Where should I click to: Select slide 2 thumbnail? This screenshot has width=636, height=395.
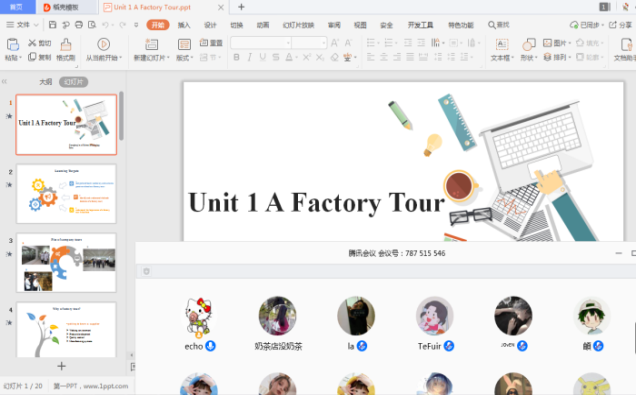66,193
